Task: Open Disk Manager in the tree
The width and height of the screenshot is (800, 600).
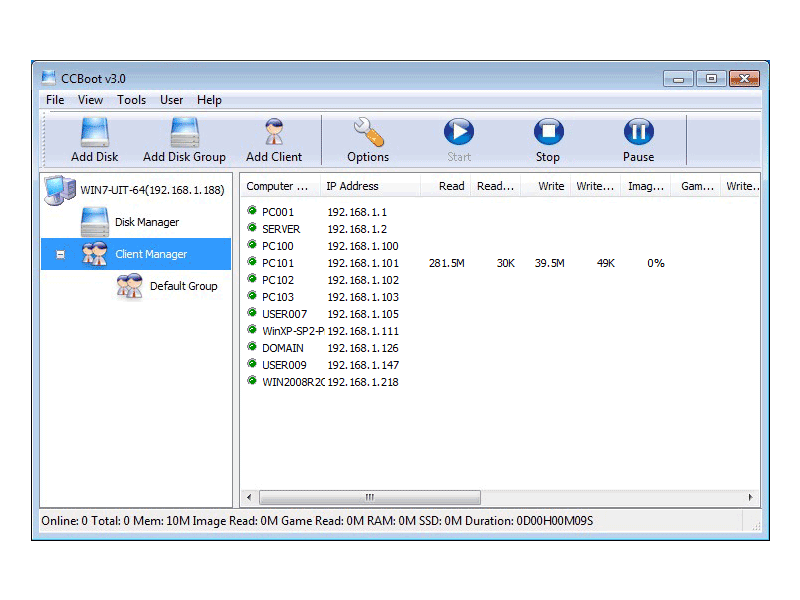Action: (x=147, y=222)
